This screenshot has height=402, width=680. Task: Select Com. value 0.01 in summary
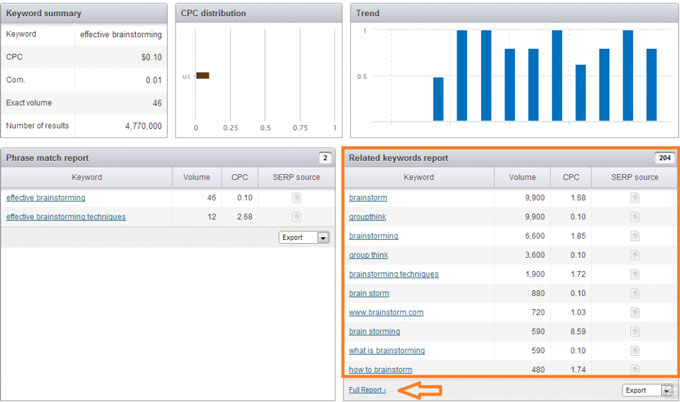tap(154, 80)
